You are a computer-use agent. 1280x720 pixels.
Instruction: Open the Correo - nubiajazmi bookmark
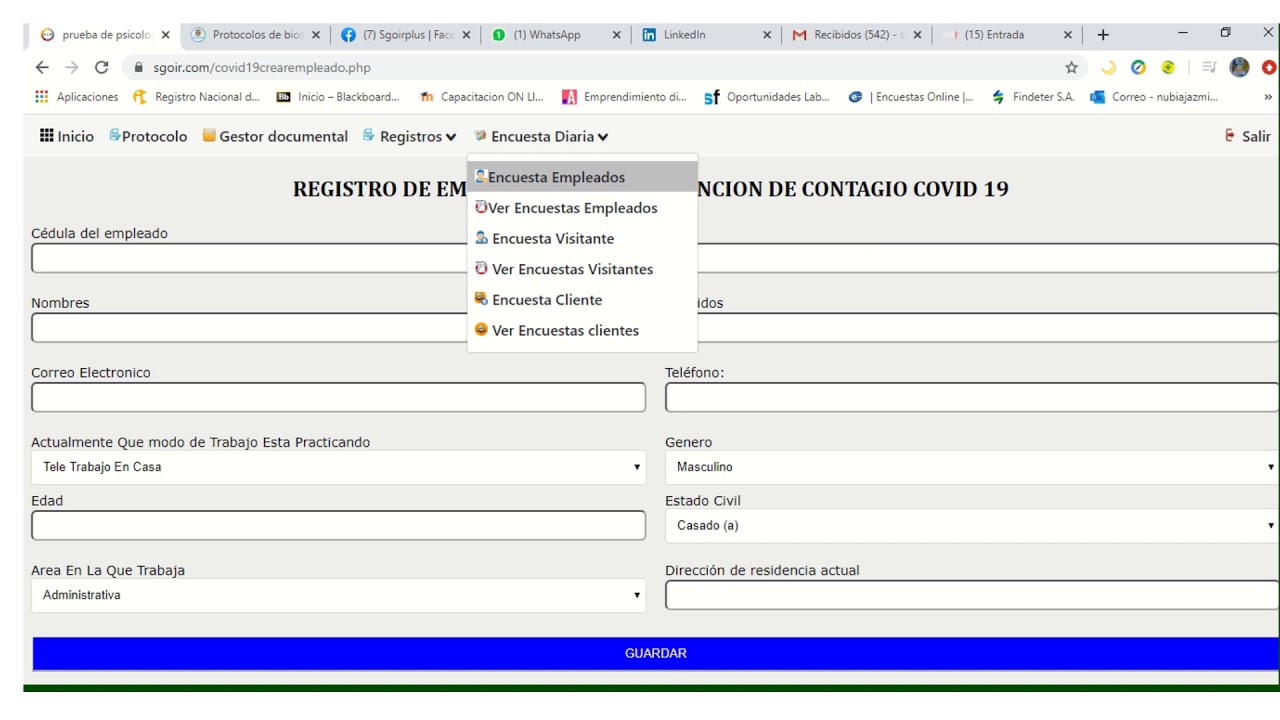(x=1156, y=97)
